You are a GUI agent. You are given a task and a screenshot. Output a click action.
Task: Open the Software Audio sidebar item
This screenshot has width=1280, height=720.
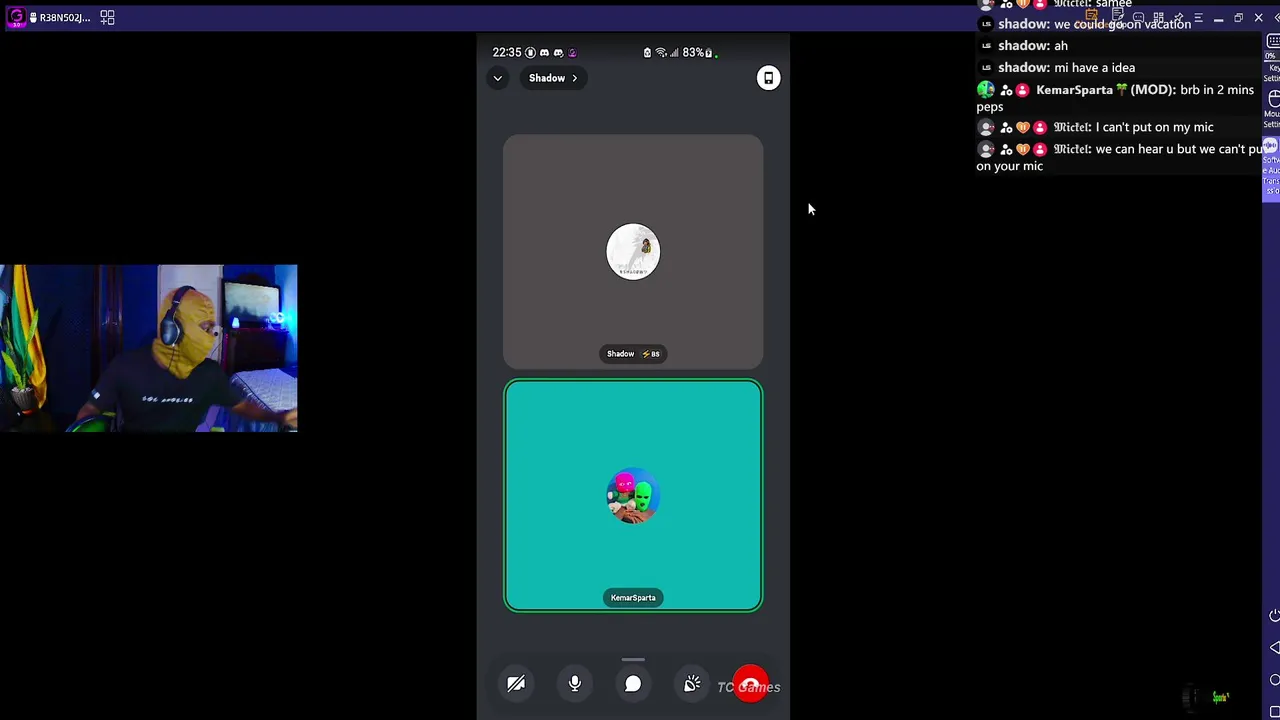coord(1271,168)
